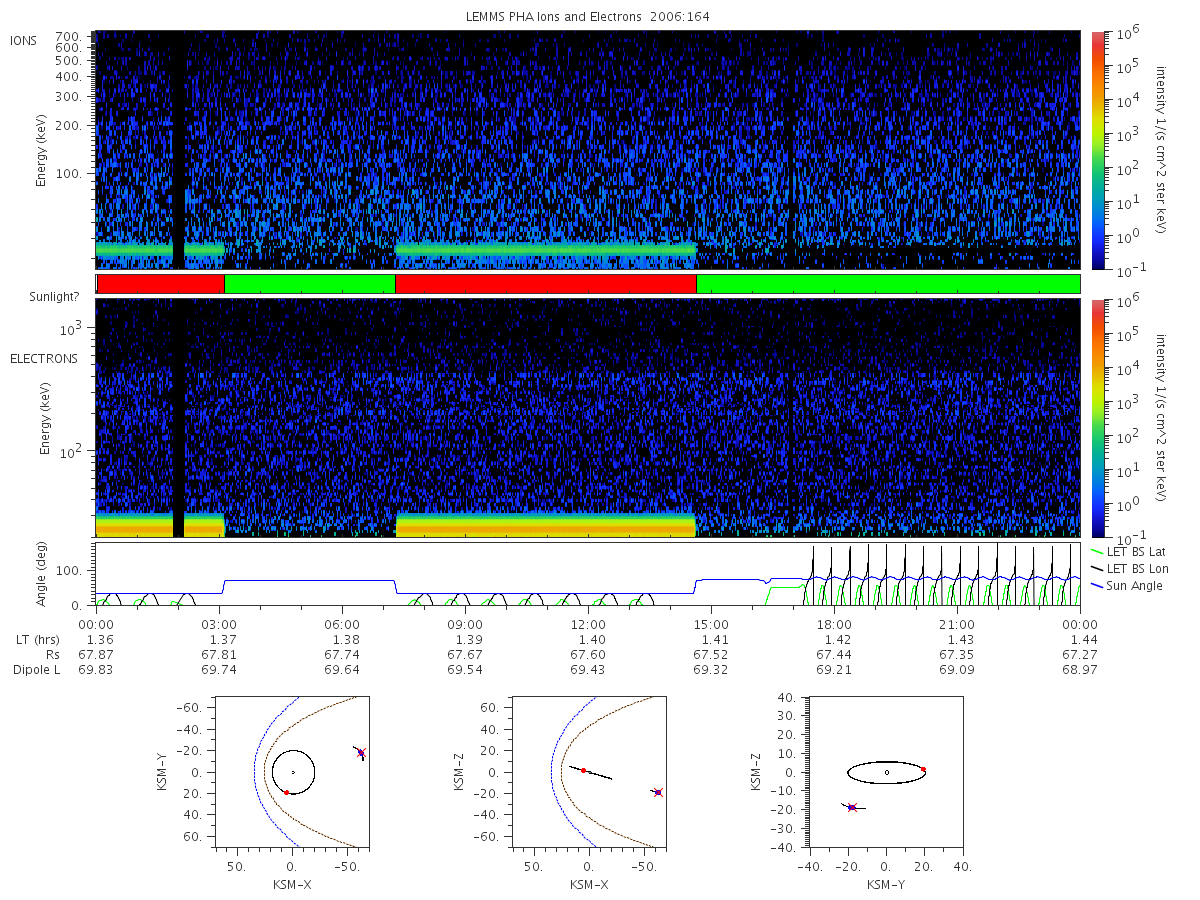Click the black LET BS Lon legend line
The image size is (1200, 900).
pos(1097,568)
